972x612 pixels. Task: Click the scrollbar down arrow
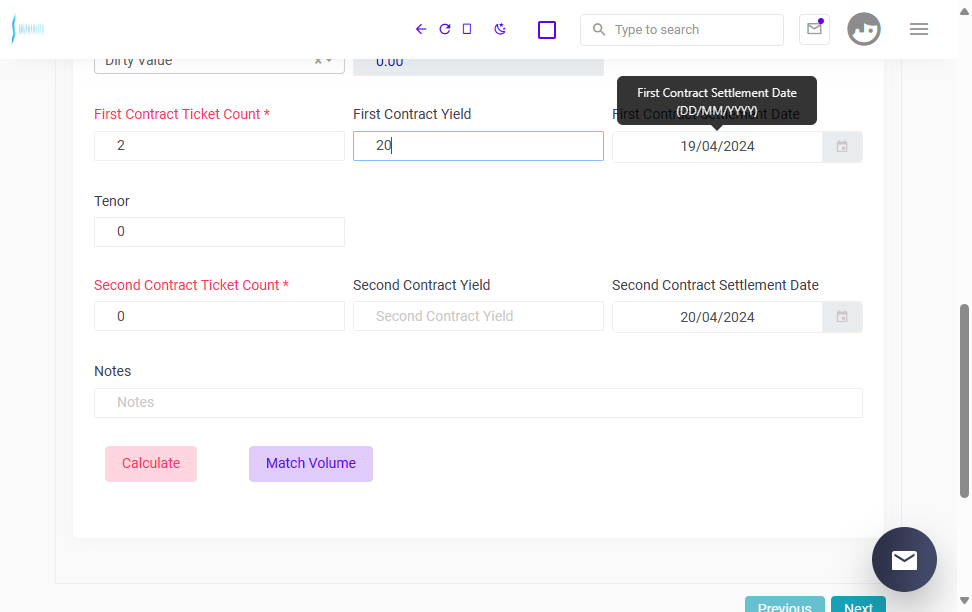(964, 600)
